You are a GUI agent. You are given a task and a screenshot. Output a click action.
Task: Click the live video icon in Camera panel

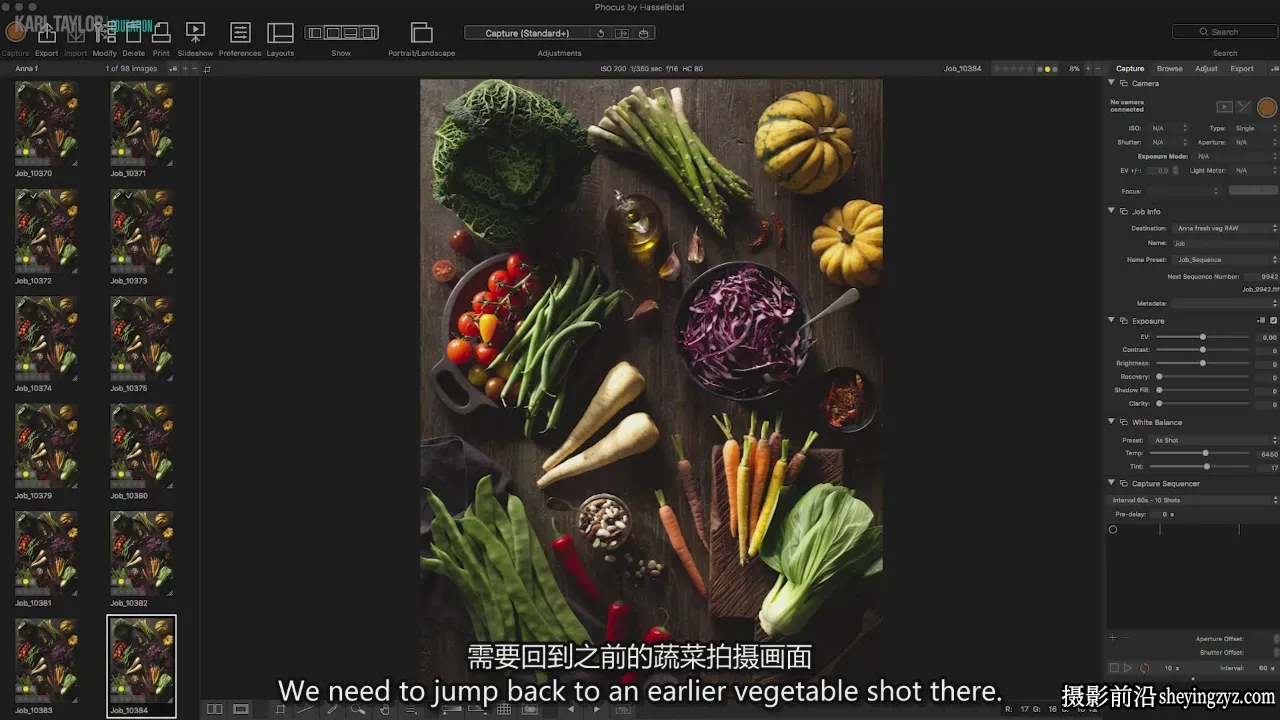point(1224,107)
